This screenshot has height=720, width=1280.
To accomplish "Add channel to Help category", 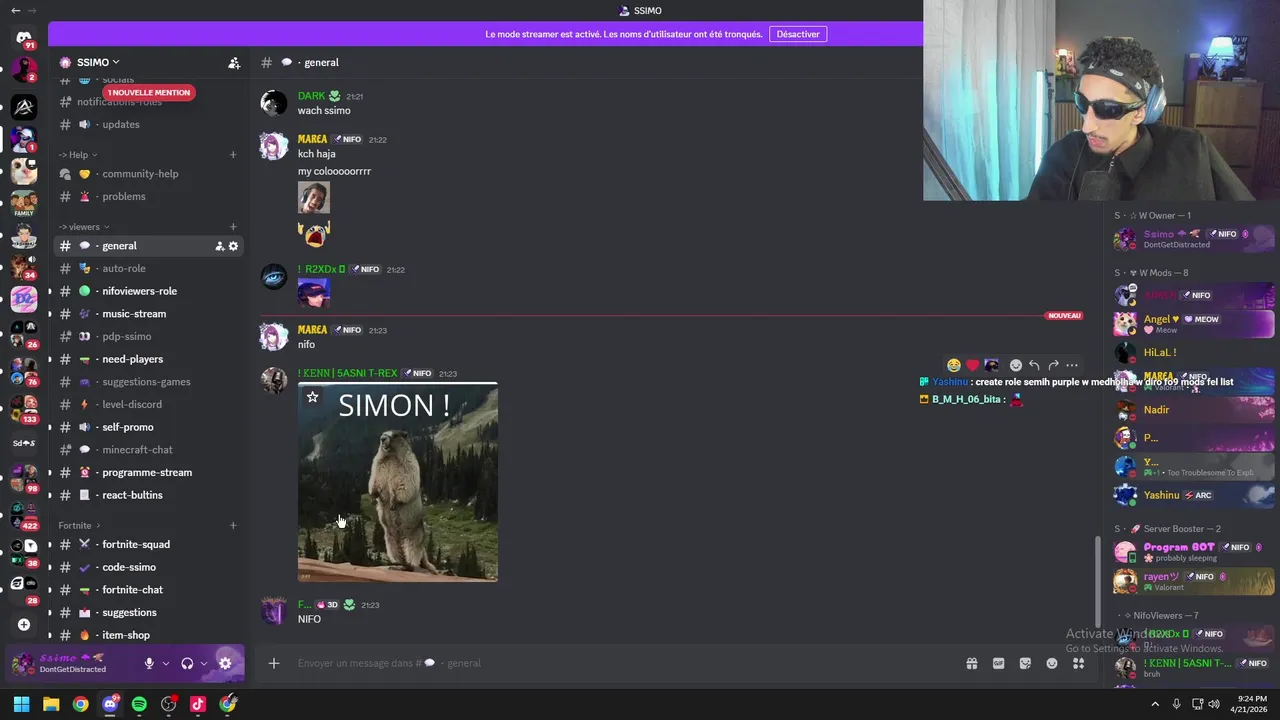I will click(233, 155).
